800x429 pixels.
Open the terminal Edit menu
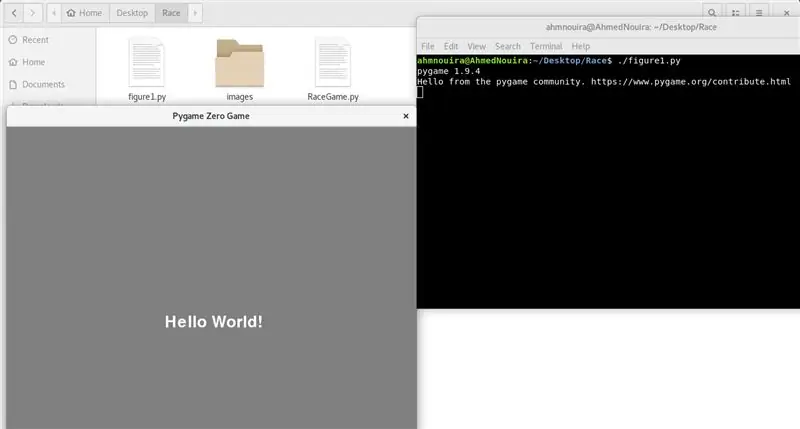451,46
